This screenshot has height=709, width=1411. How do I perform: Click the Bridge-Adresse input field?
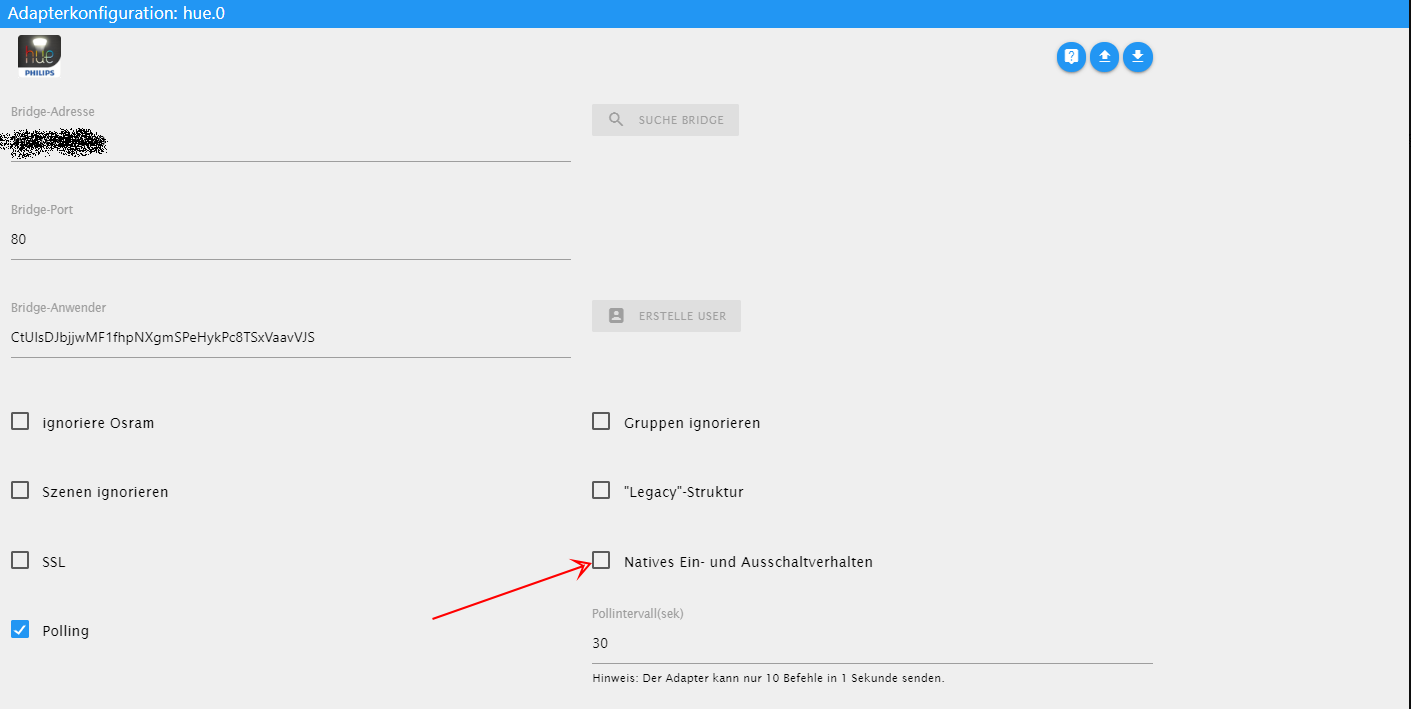click(x=291, y=144)
